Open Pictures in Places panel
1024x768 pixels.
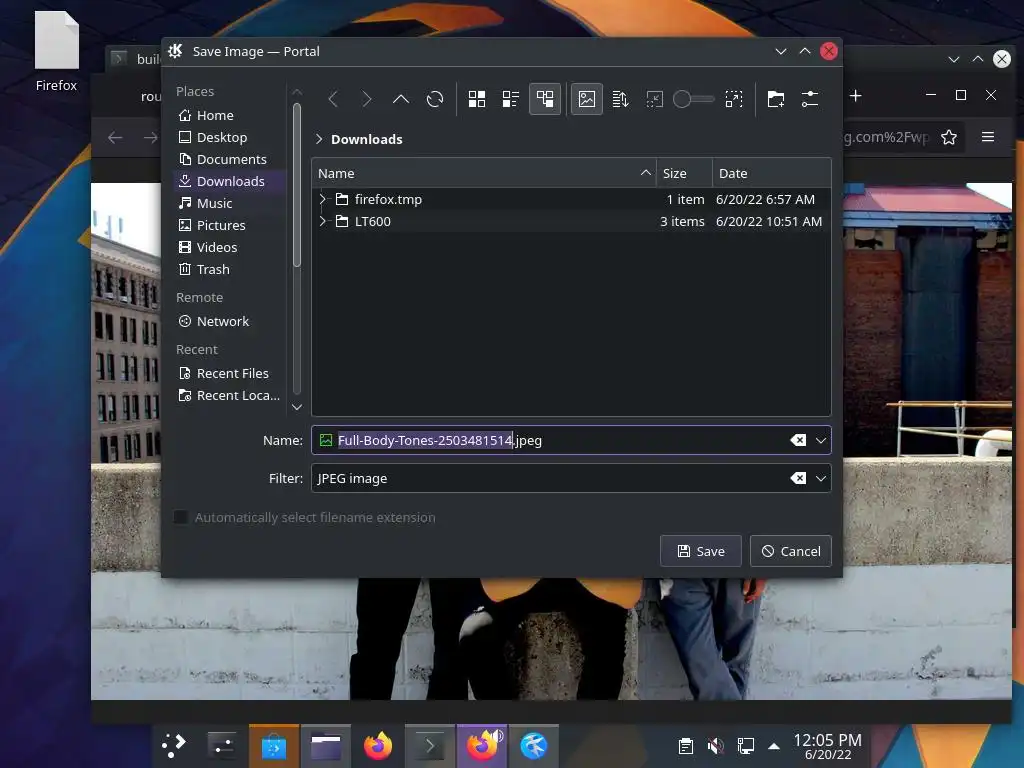(229, 225)
